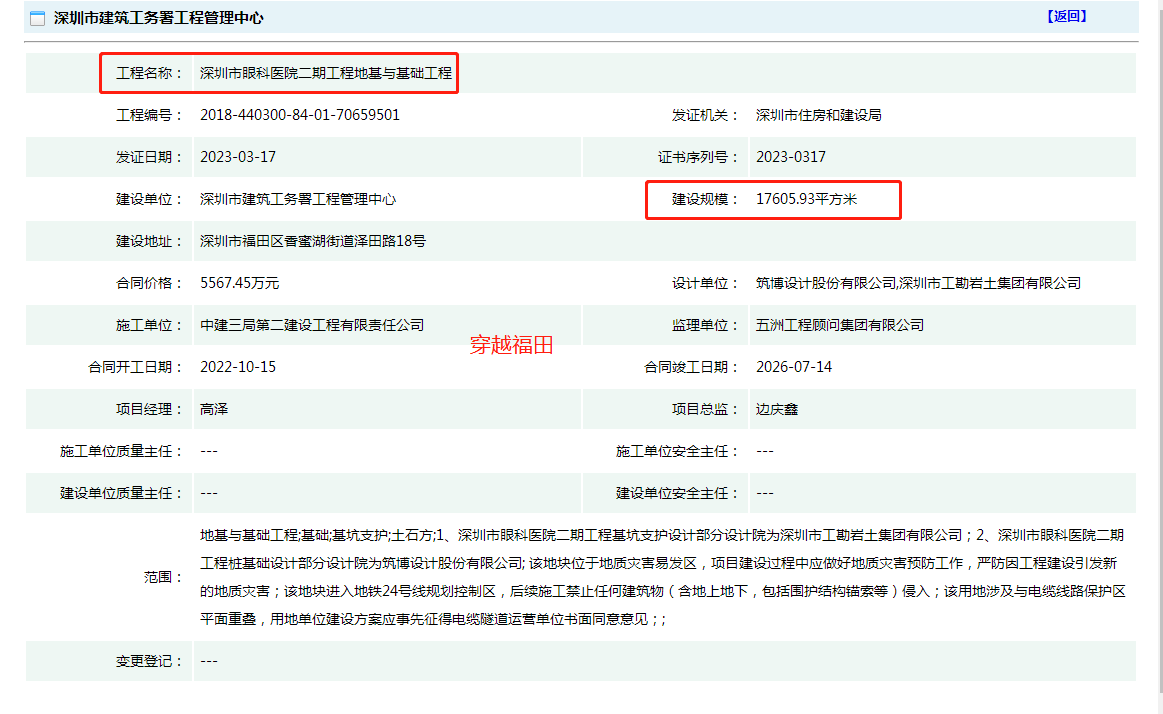Image resolution: width=1163 pixels, height=714 pixels.
Task: Select the contract start date 2022-10-15
Action: [238, 367]
